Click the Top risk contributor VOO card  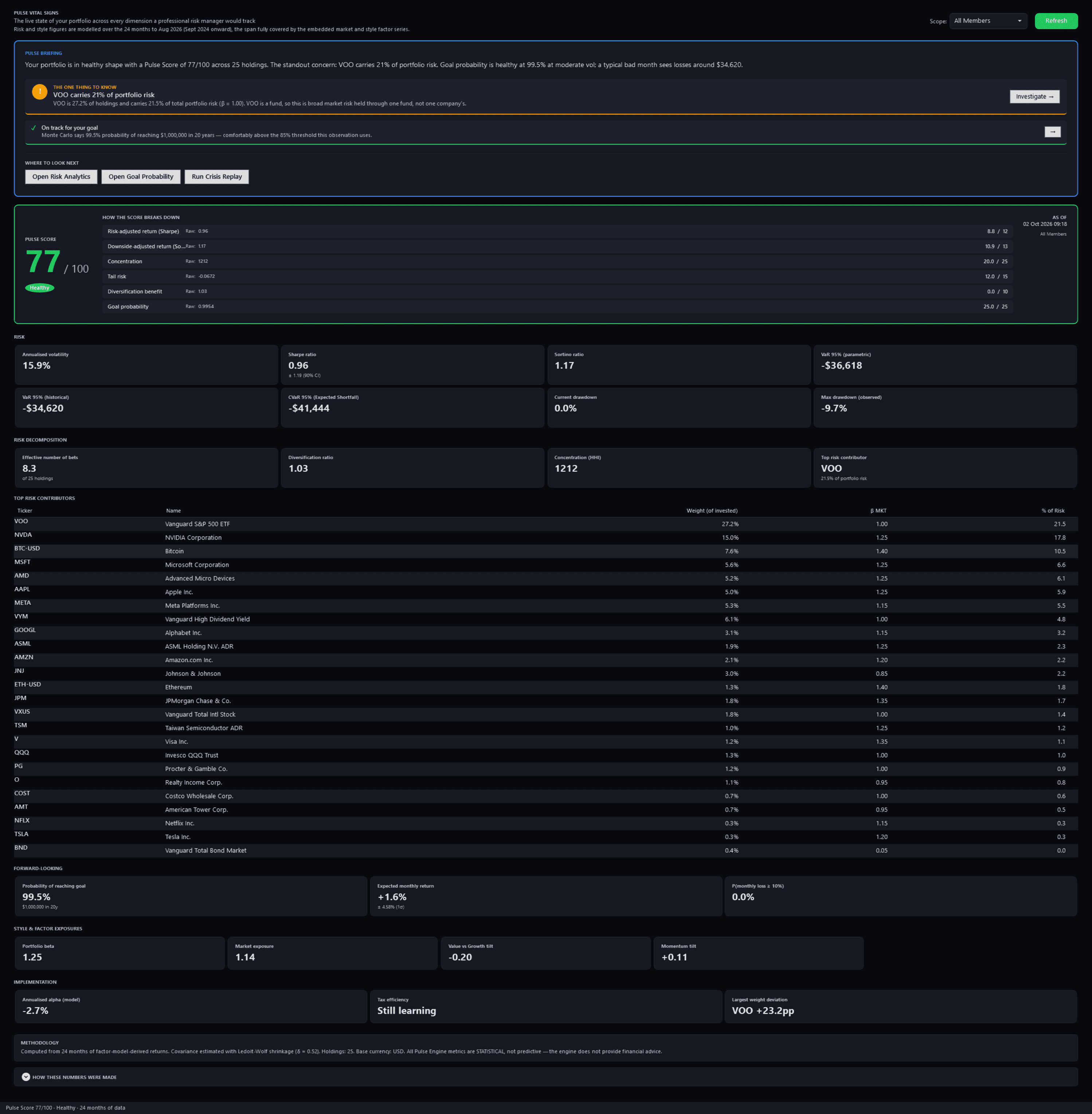(x=944, y=468)
